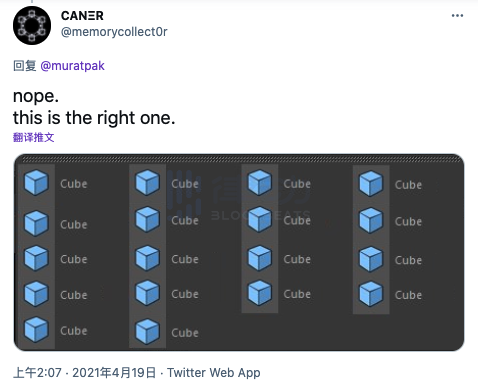This screenshot has width=478, height=392.
Task: Click the 翻译推文 translate tweet link
Action: [33, 137]
